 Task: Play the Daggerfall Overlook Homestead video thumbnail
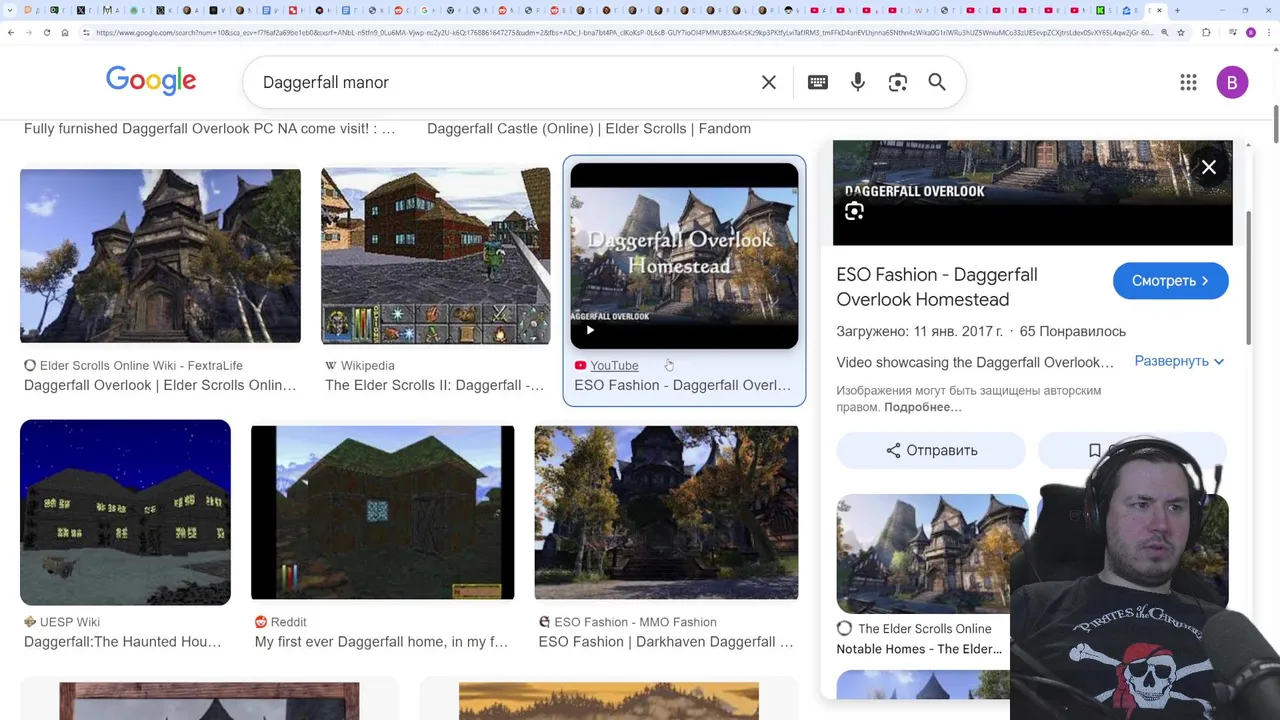684,255
